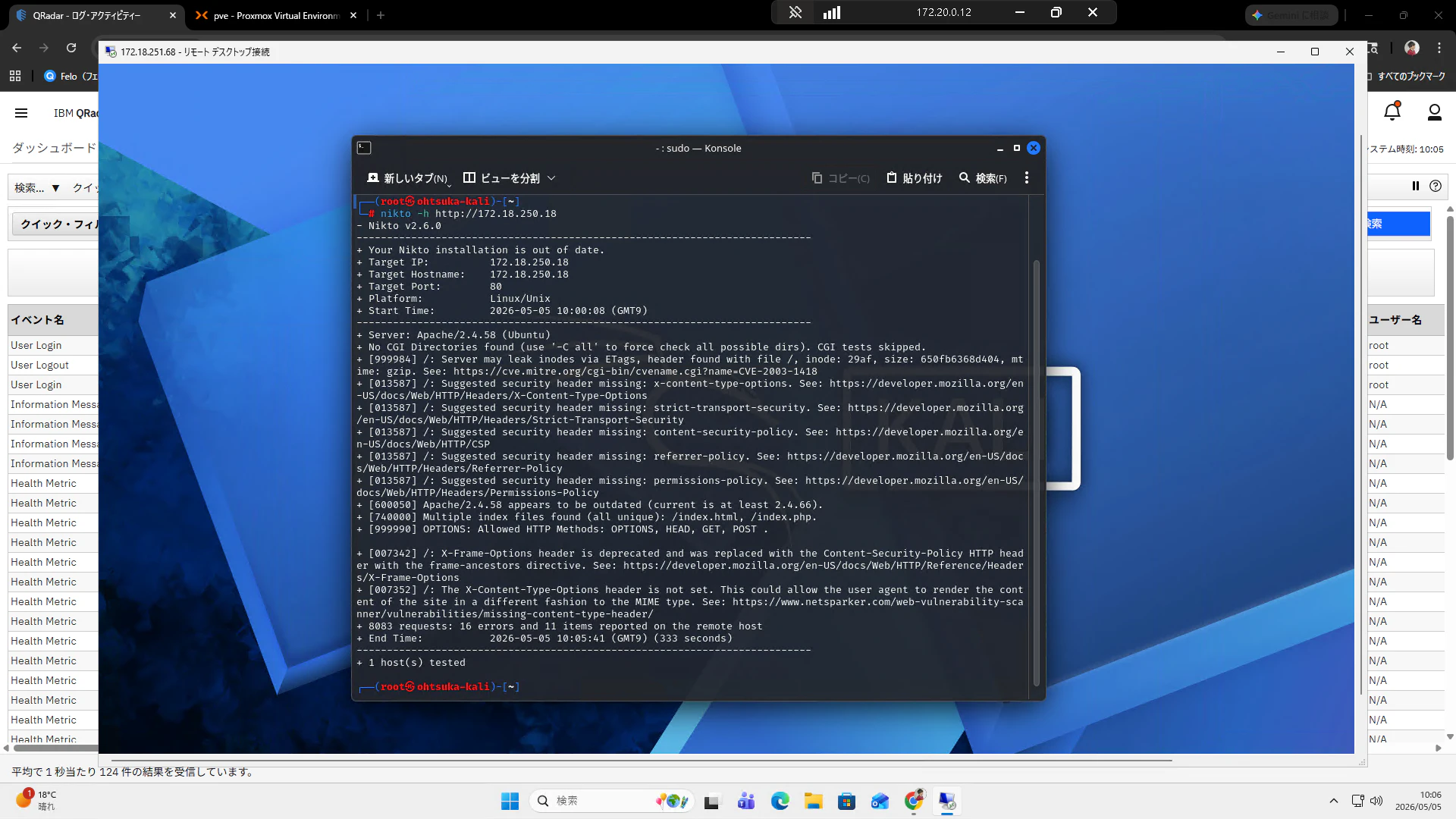This screenshot has height=819, width=1456.
Task: Open the Chrome three-dot menu
Action: pos(1439,48)
